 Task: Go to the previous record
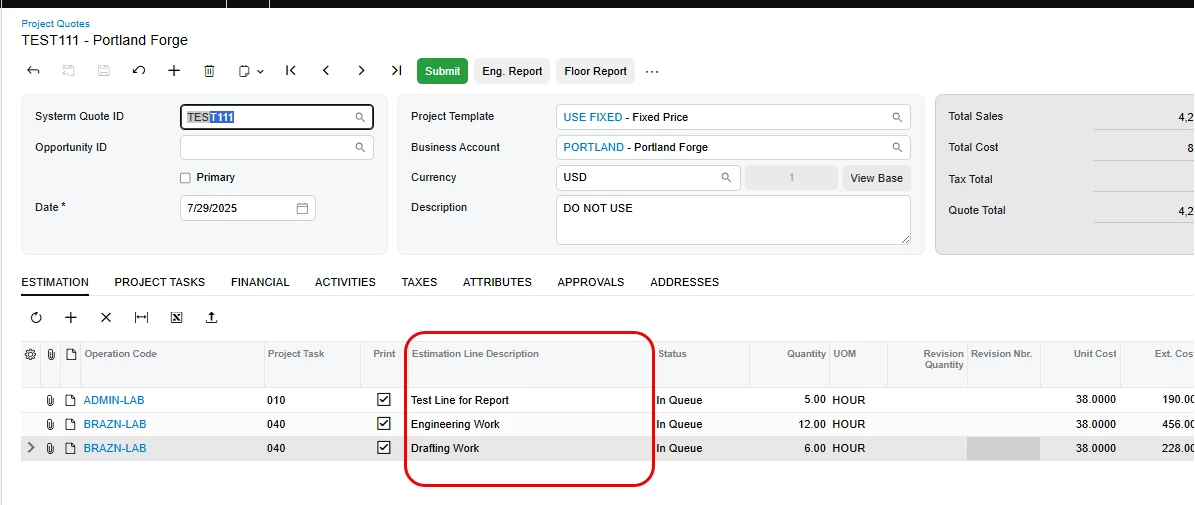pos(325,71)
